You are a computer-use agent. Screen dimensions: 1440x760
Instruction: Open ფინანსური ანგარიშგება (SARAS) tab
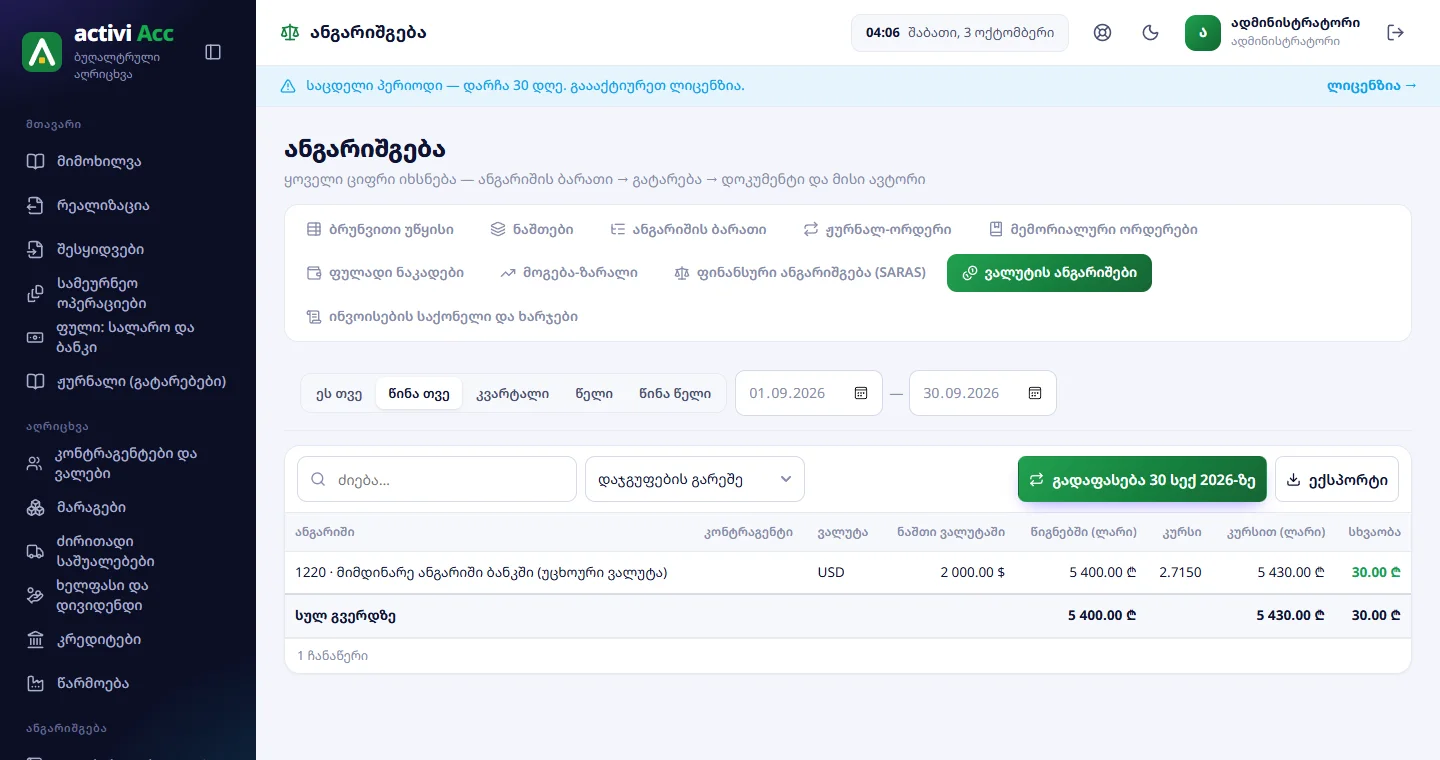click(x=800, y=273)
